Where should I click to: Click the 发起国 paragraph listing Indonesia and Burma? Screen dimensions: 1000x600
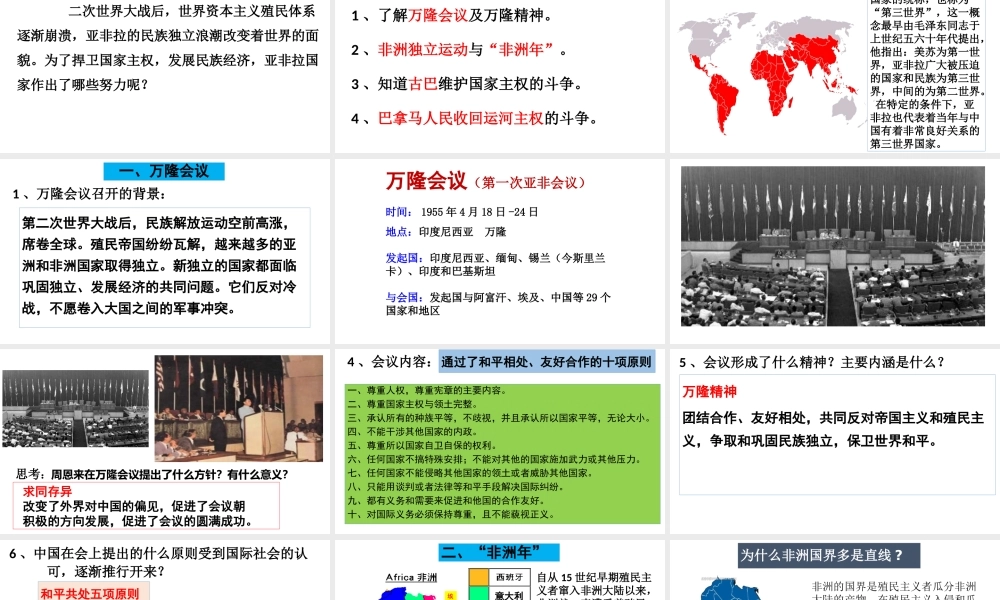click(x=496, y=265)
